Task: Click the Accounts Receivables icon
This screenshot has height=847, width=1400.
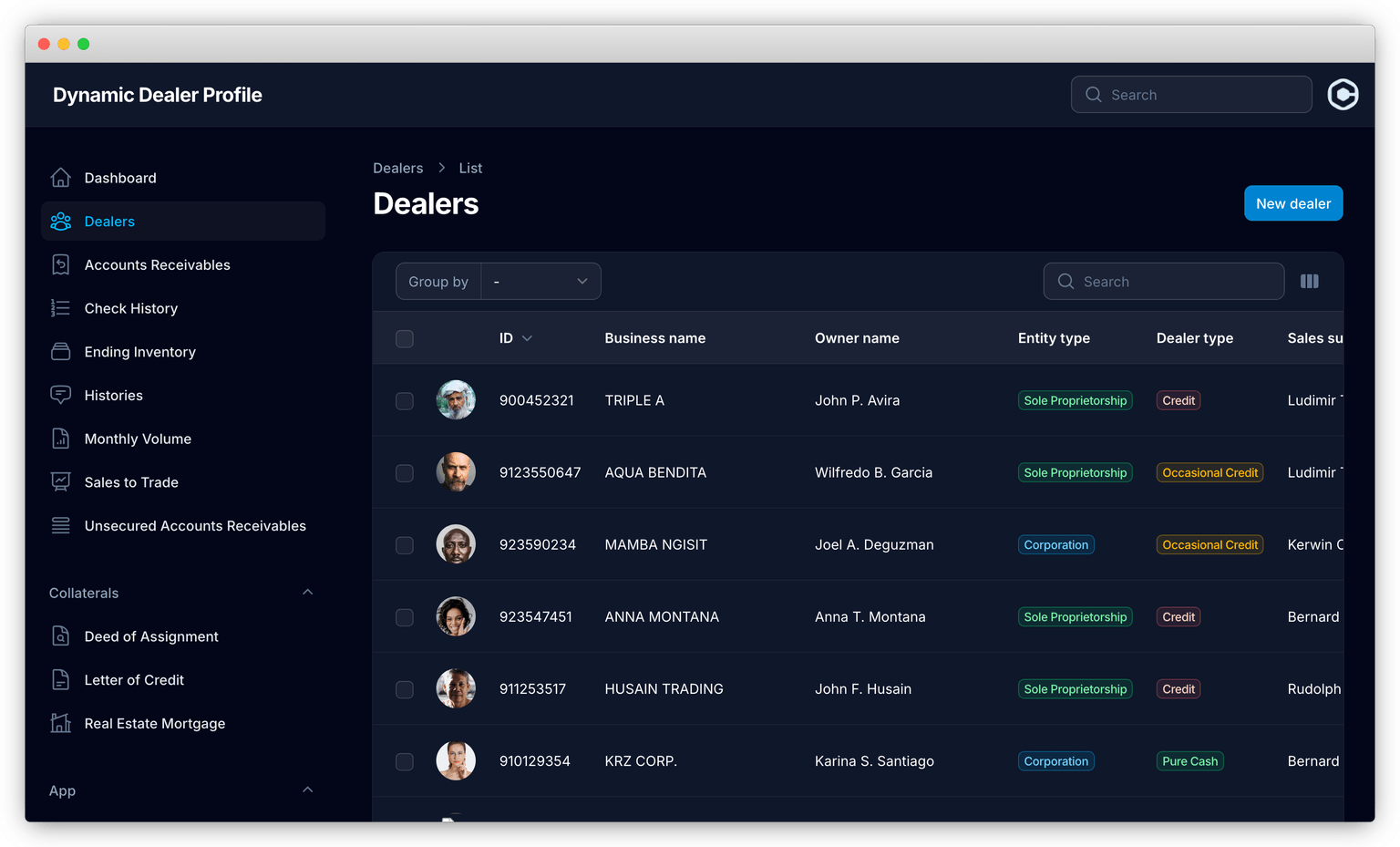Action: (x=60, y=264)
